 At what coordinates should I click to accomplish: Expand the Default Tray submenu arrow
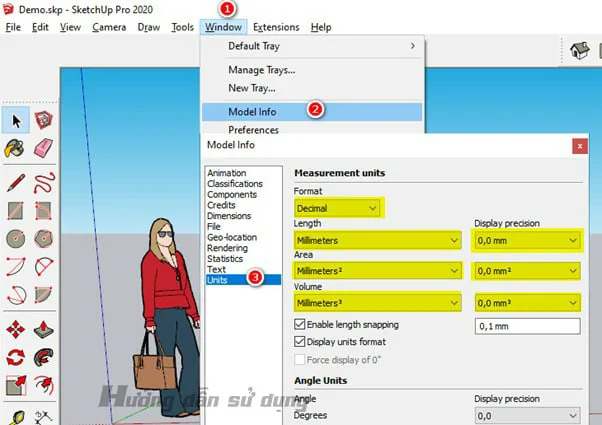tap(413, 46)
